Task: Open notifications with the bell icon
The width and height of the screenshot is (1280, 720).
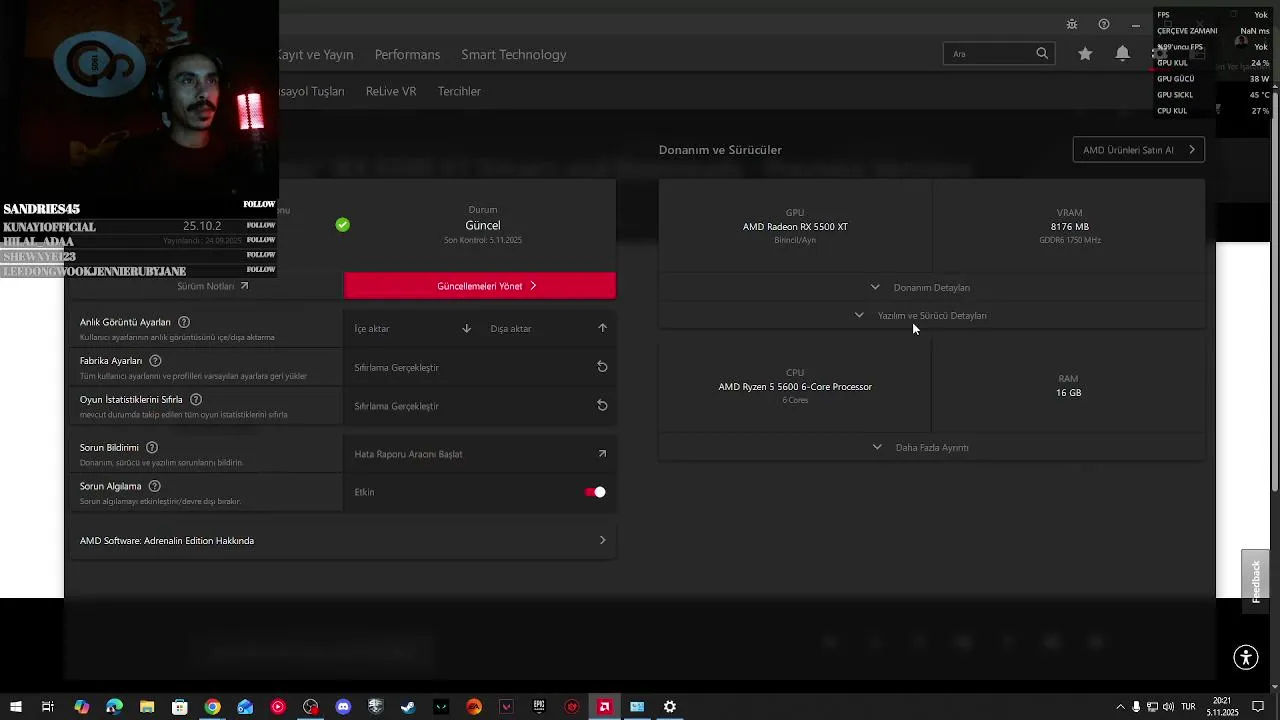Action: 1123,54
